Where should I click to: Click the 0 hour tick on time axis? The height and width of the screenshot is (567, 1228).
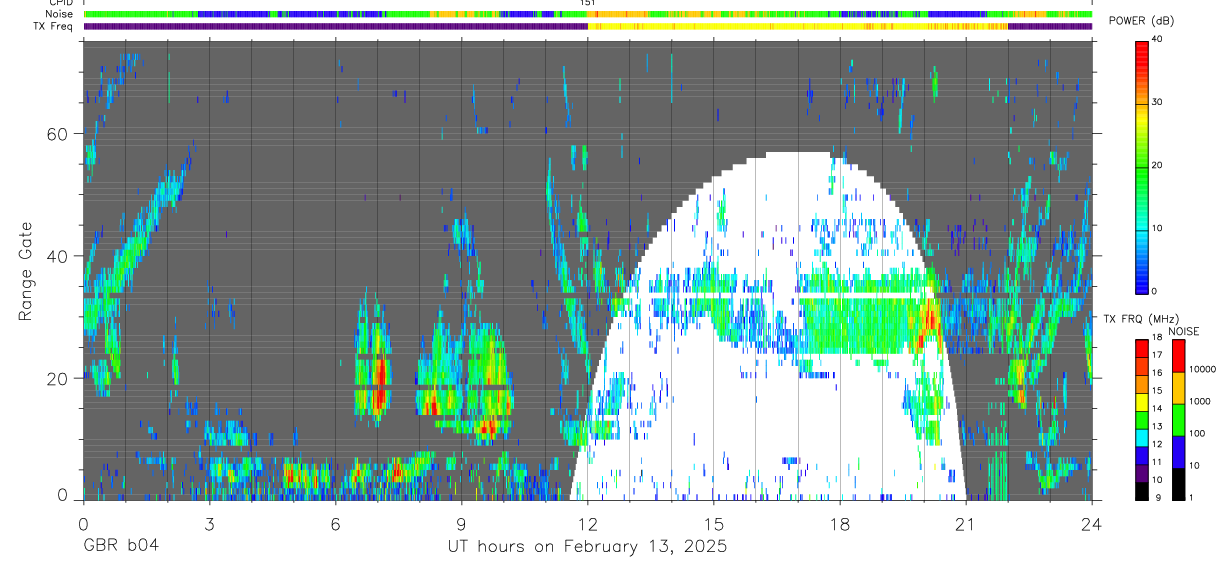click(83, 522)
